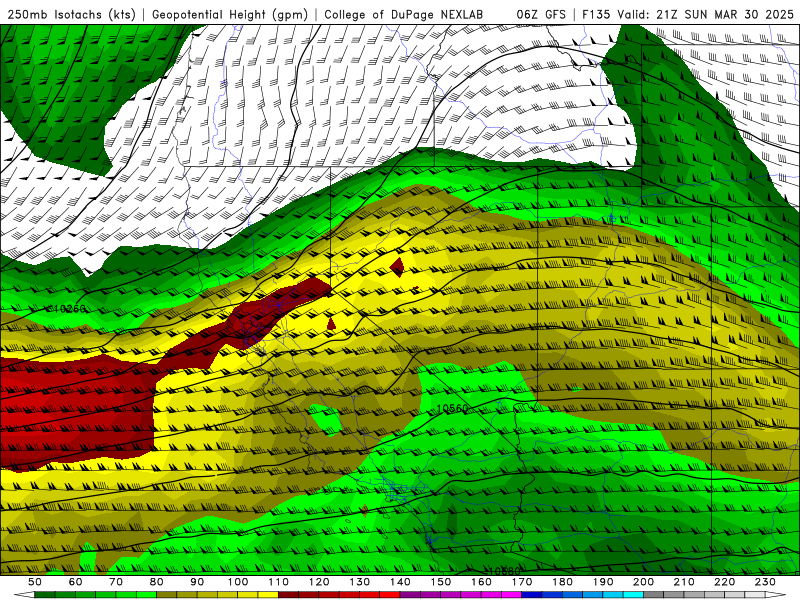The height and width of the screenshot is (600, 800).
Task: Click the 230 value on the color scale
Action: coord(765,582)
